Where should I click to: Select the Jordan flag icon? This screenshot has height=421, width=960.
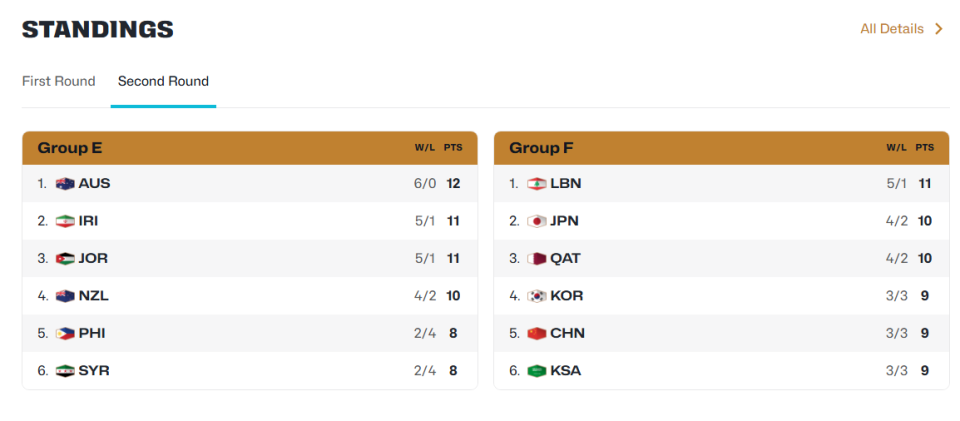pos(65,258)
